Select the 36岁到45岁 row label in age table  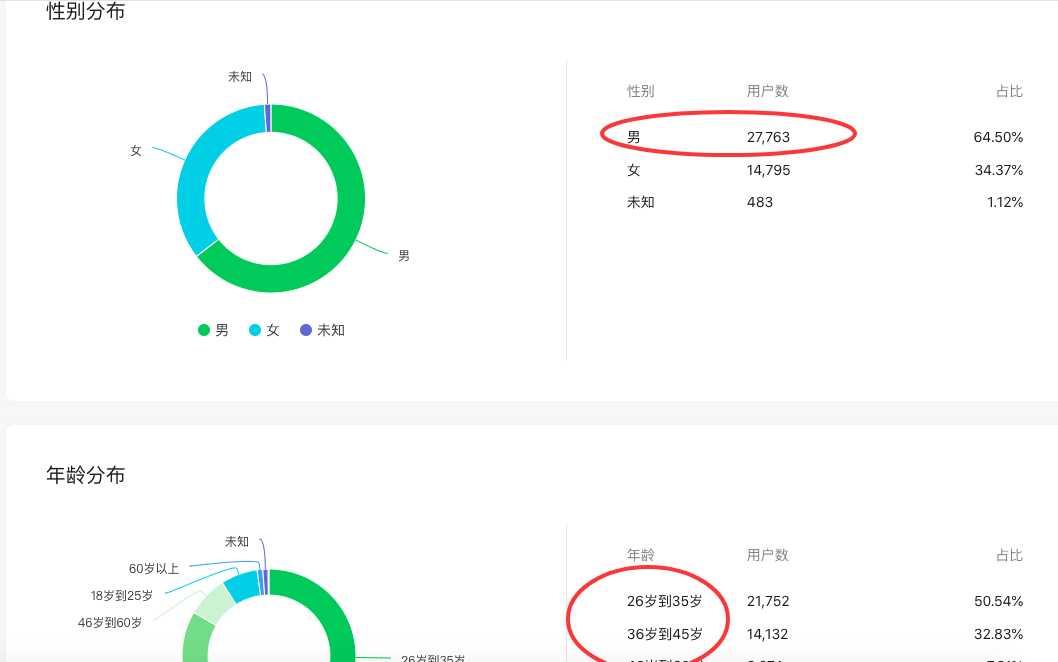pos(665,633)
